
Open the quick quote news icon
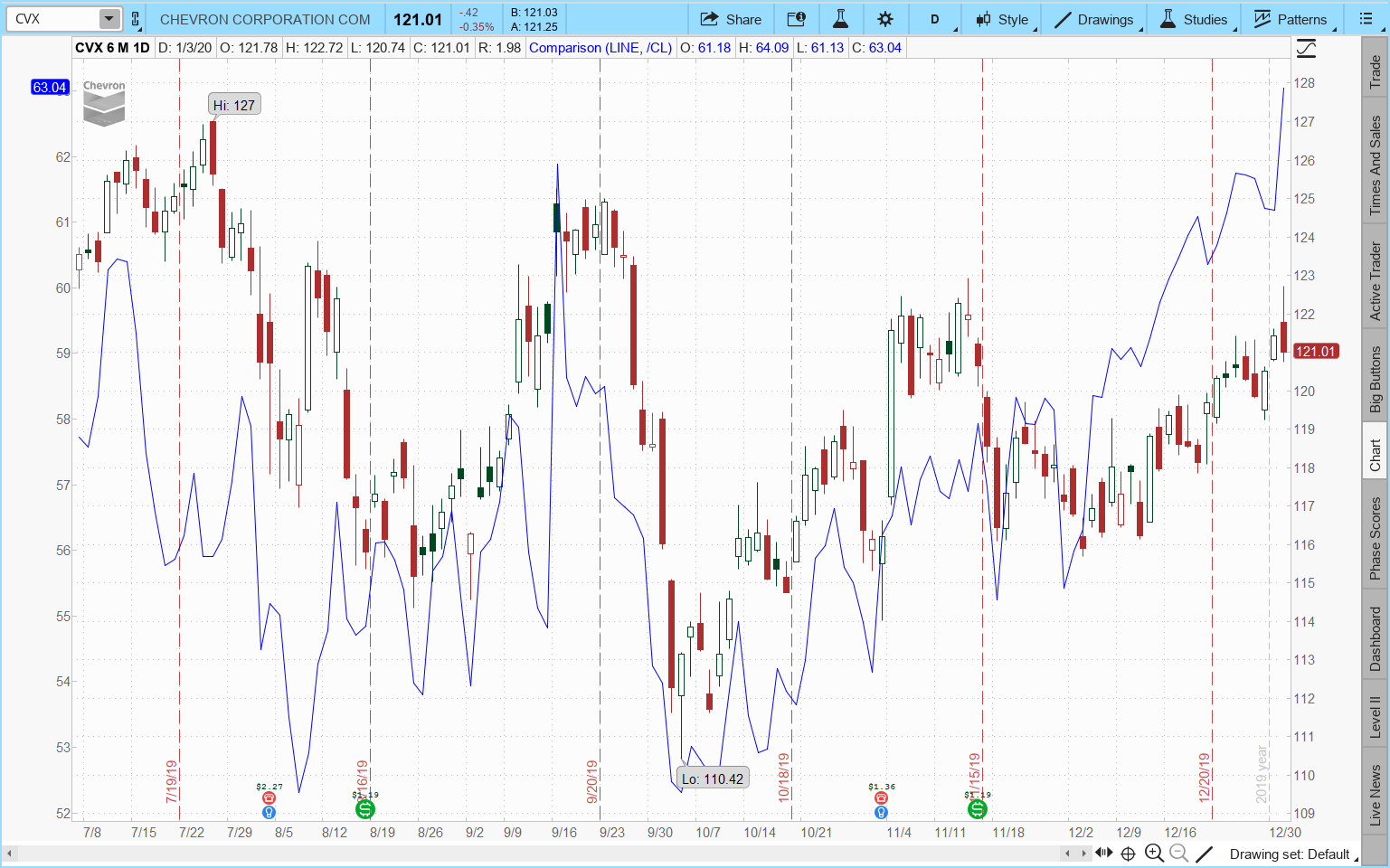(796, 19)
